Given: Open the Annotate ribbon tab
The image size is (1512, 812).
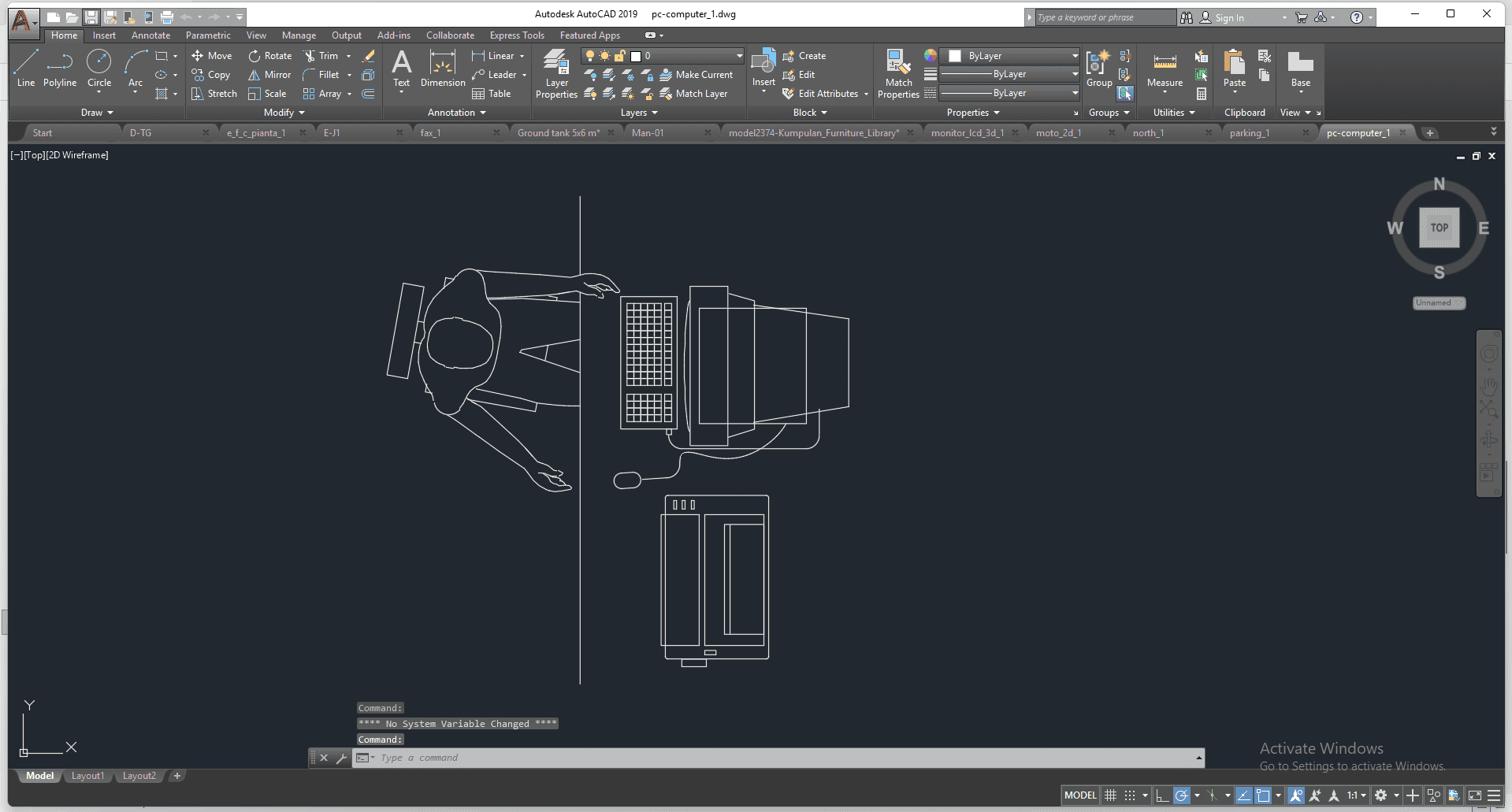Looking at the screenshot, I should click(x=150, y=35).
